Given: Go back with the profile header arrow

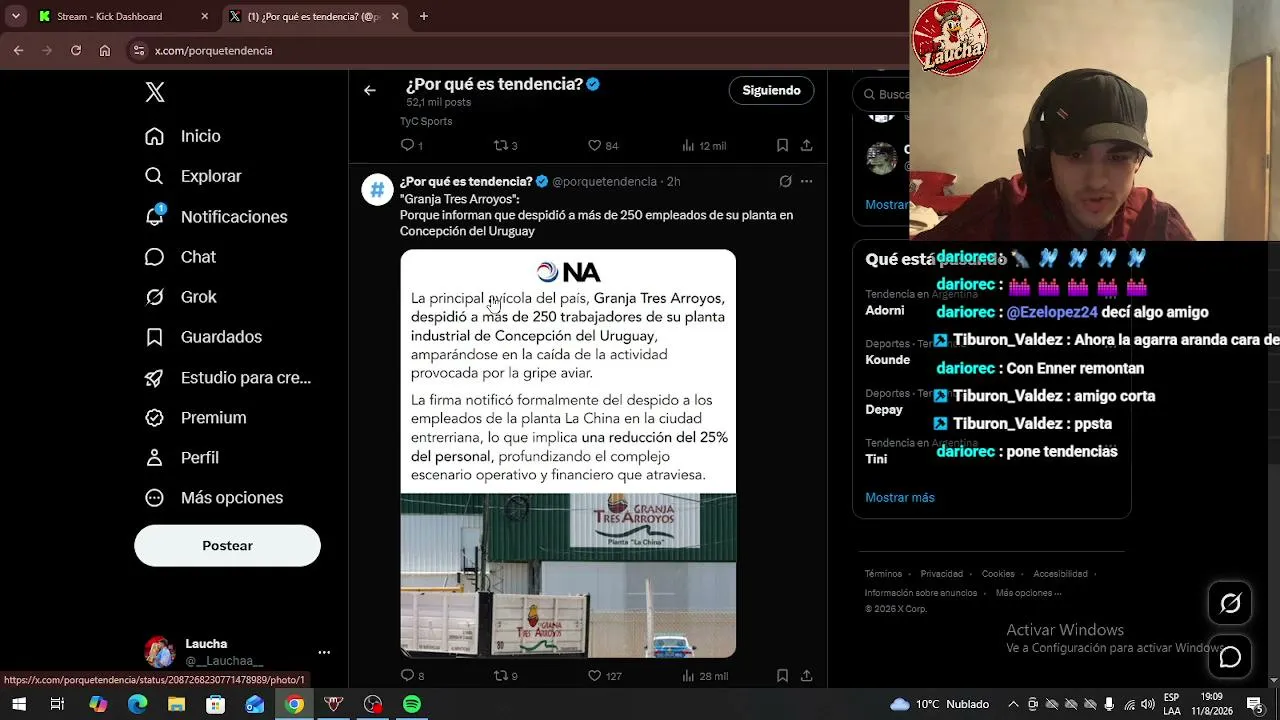Looking at the screenshot, I should 370,90.
